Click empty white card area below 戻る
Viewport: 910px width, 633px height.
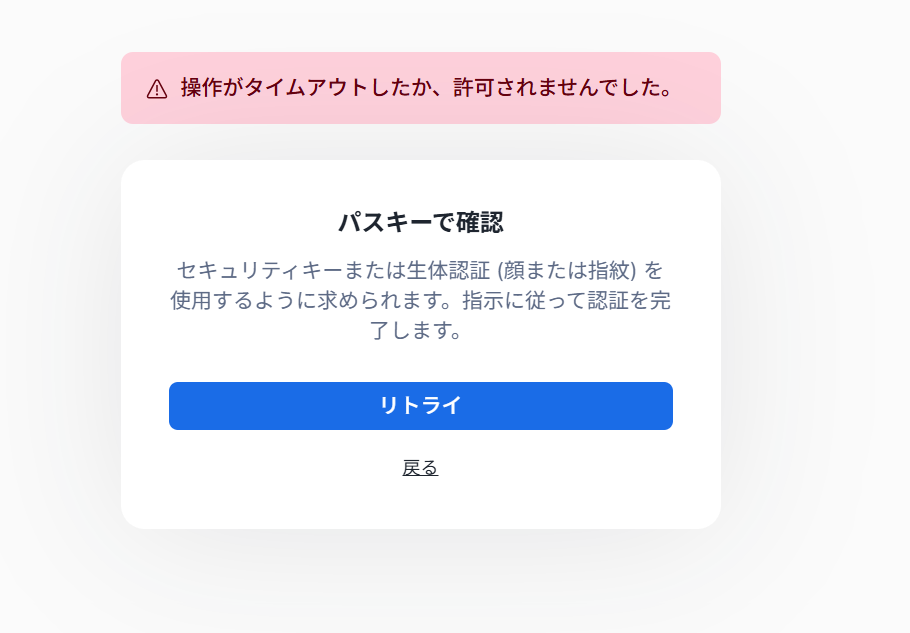point(420,505)
